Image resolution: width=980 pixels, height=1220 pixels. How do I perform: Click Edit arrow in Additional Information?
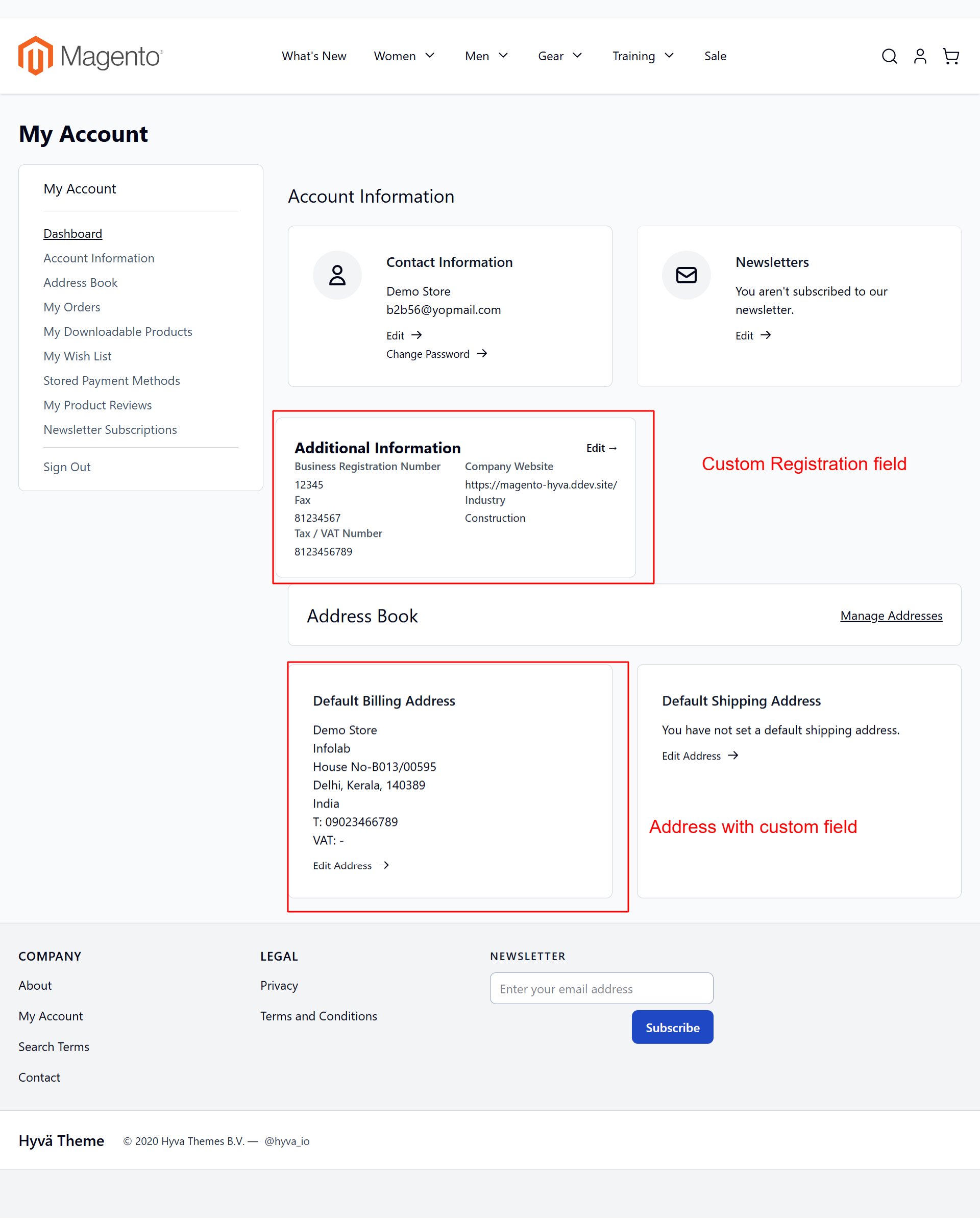[x=601, y=448]
